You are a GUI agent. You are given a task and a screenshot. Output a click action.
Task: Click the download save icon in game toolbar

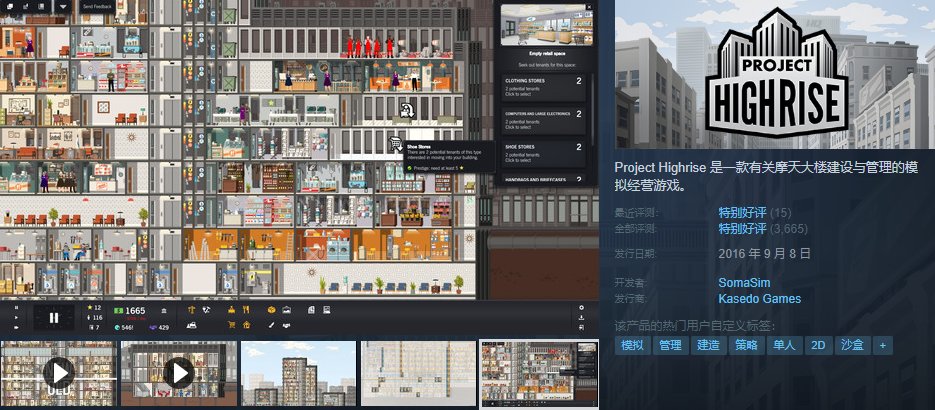(x=581, y=318)
